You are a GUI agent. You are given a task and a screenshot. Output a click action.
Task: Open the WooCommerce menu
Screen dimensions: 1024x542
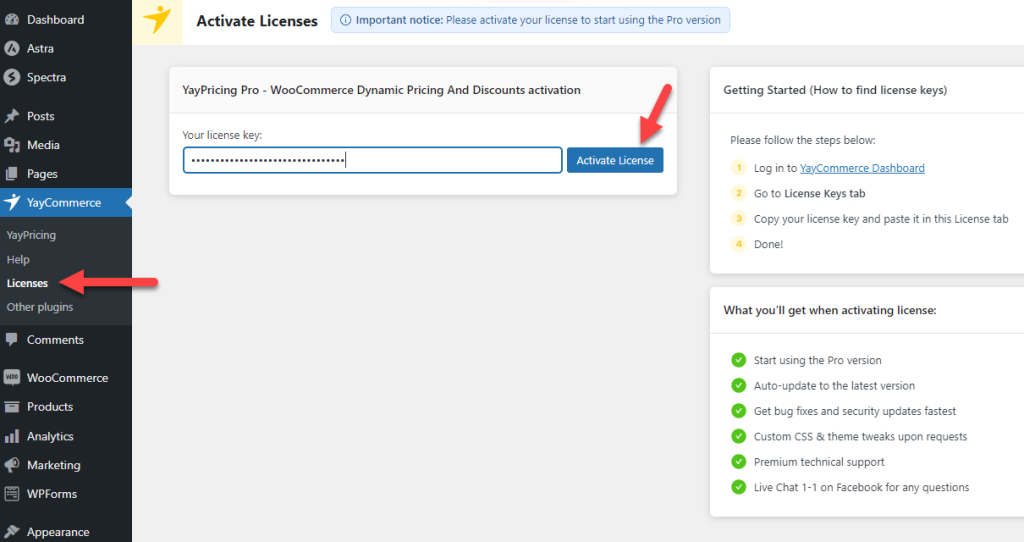(x=68, y=377)
